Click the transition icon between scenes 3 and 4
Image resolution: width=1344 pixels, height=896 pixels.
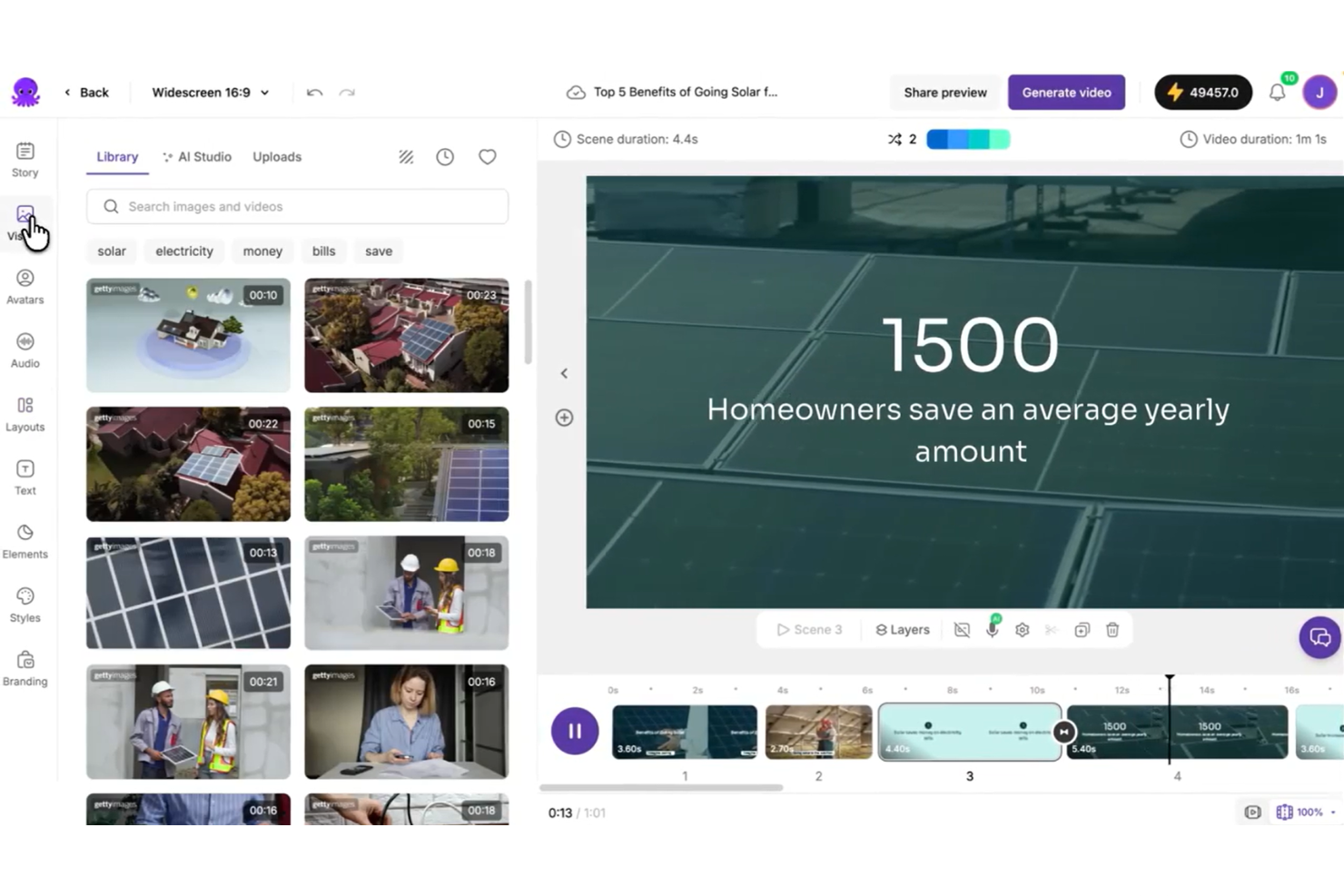[x=1064, y=732]
